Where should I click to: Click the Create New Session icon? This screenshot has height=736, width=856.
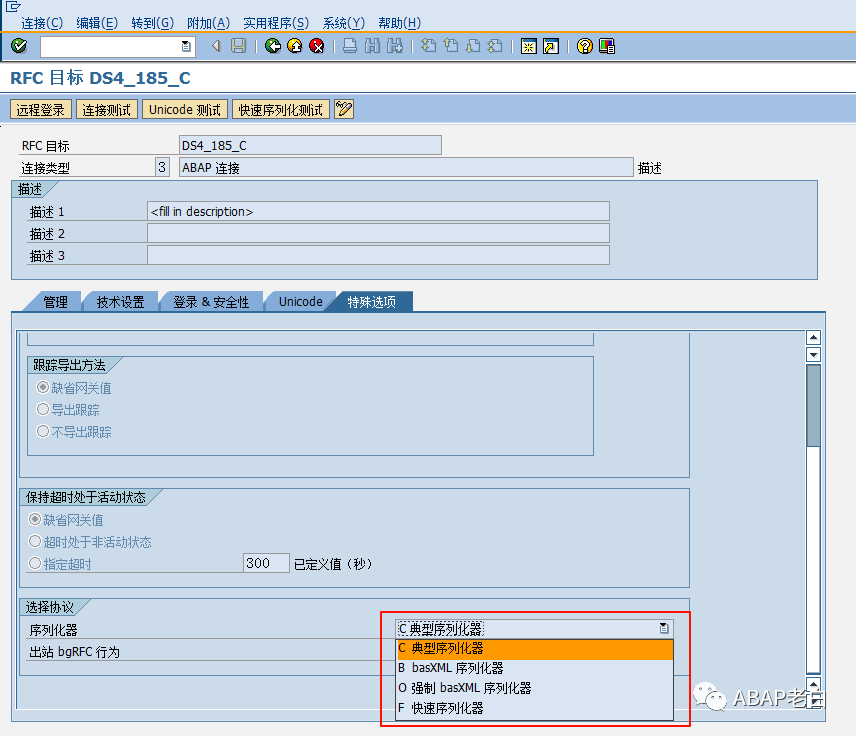tap(528, 46)
